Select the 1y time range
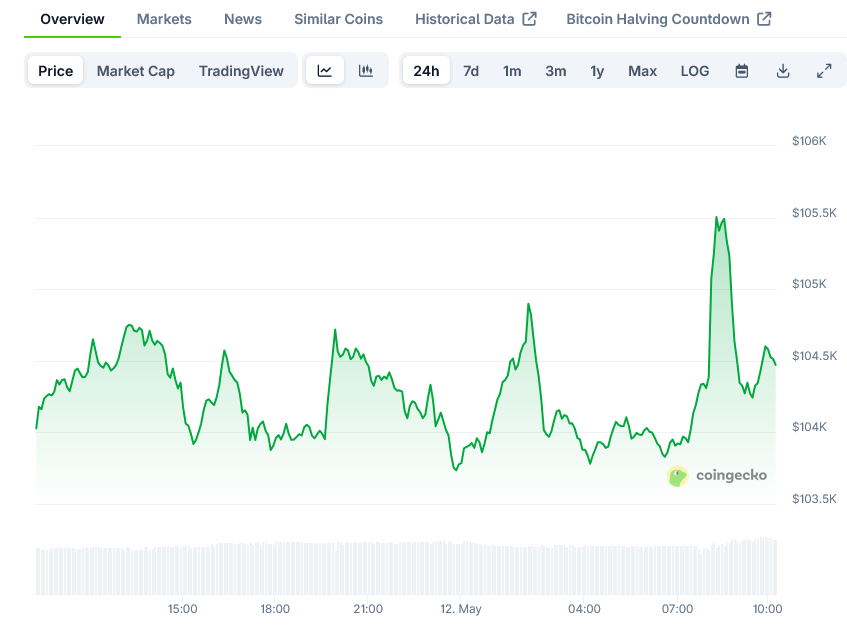The image size is (847, 629). click(x=597, y=70)
